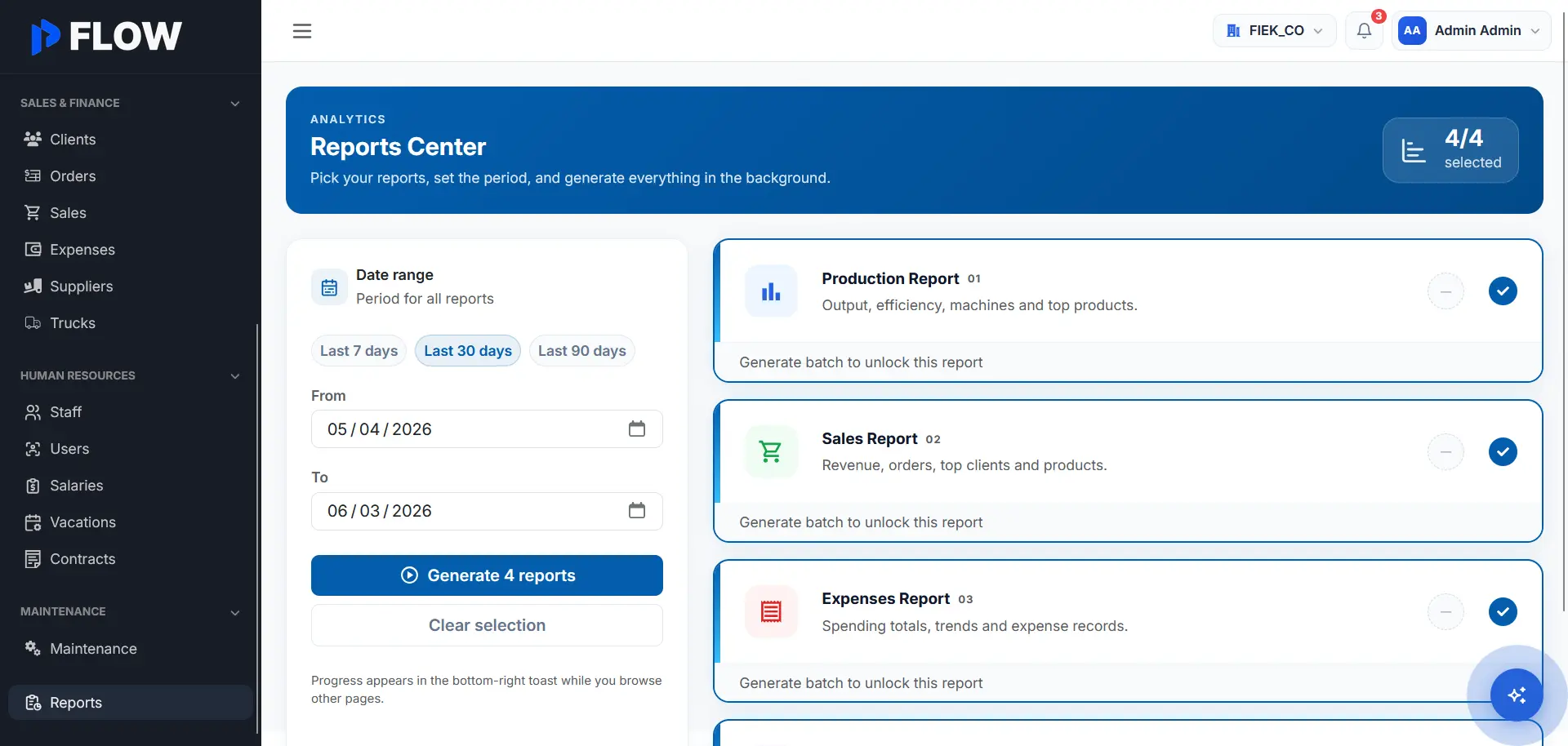This screenshot has height=746, width=1568.
Task: Click the Sales cart icon in sidebar
Action: tap(33, 213)
